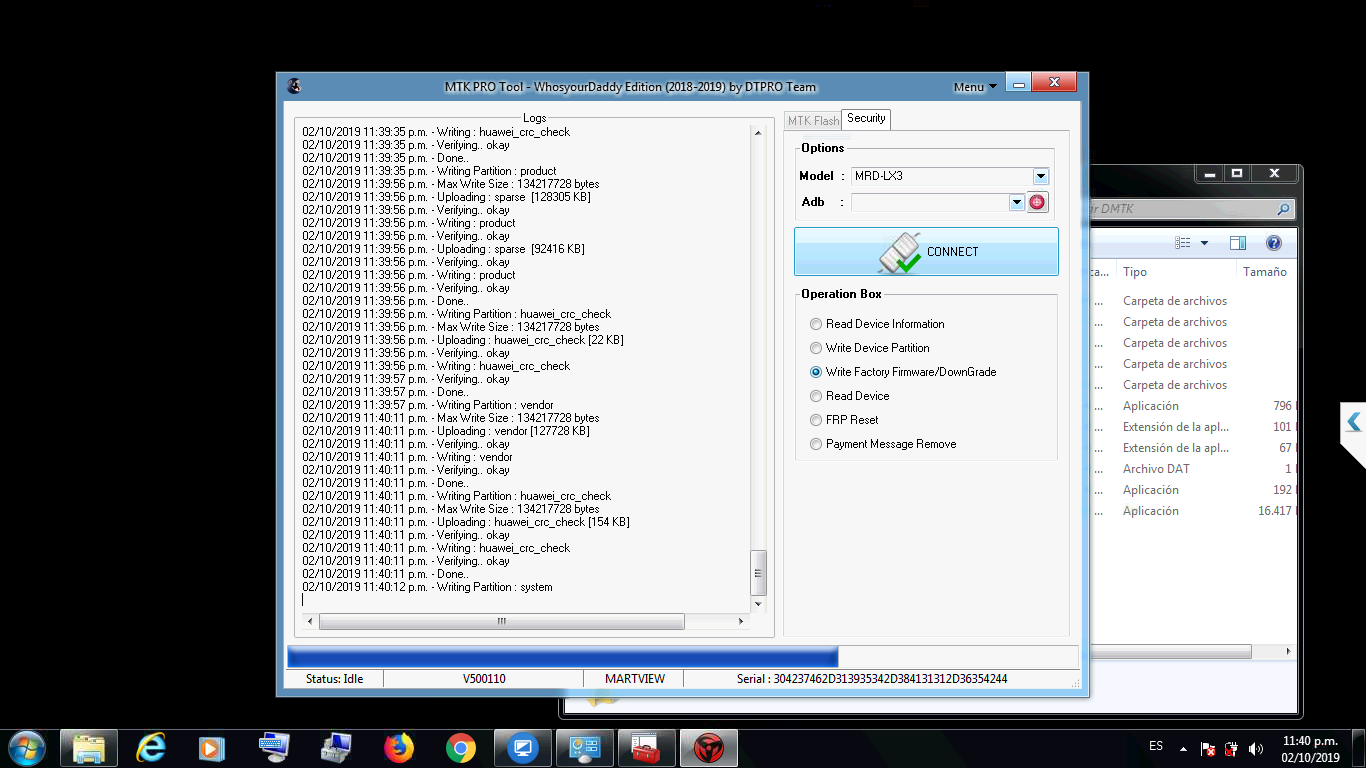This screenshot has width=1366, height=768.
Task: Click the 'Status: Idle' status bar entry
Action: [x=335, y=679]
